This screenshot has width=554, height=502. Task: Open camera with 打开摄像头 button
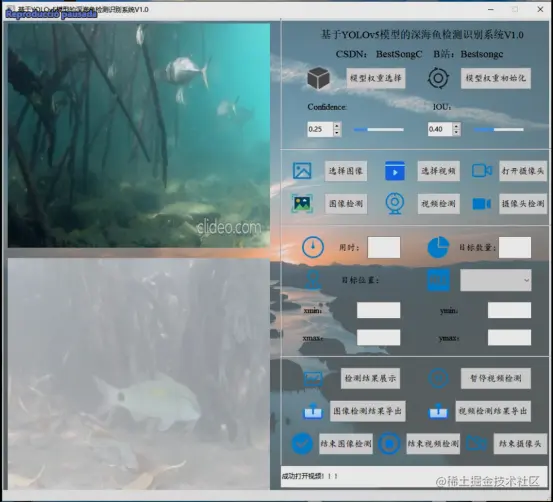pyautogui.click(x=523, y=171)
